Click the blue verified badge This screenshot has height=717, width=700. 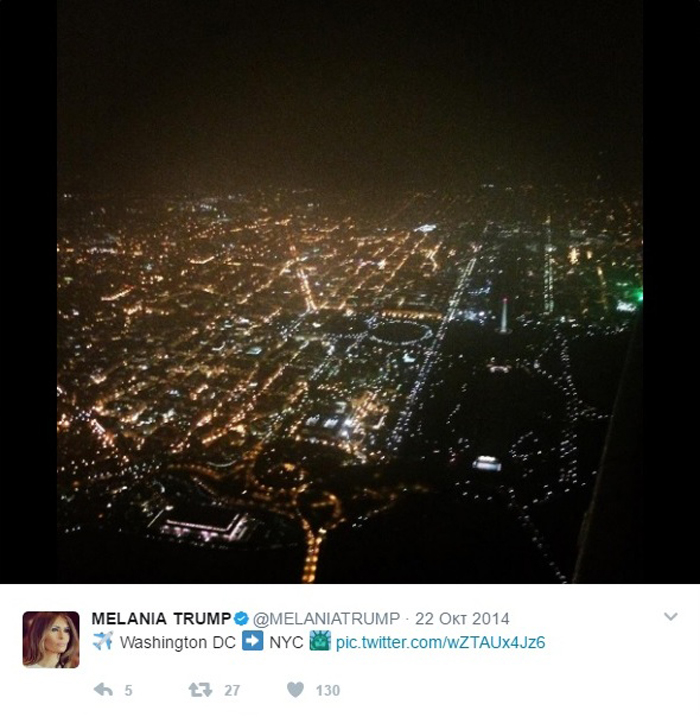(x=241, y=619)
